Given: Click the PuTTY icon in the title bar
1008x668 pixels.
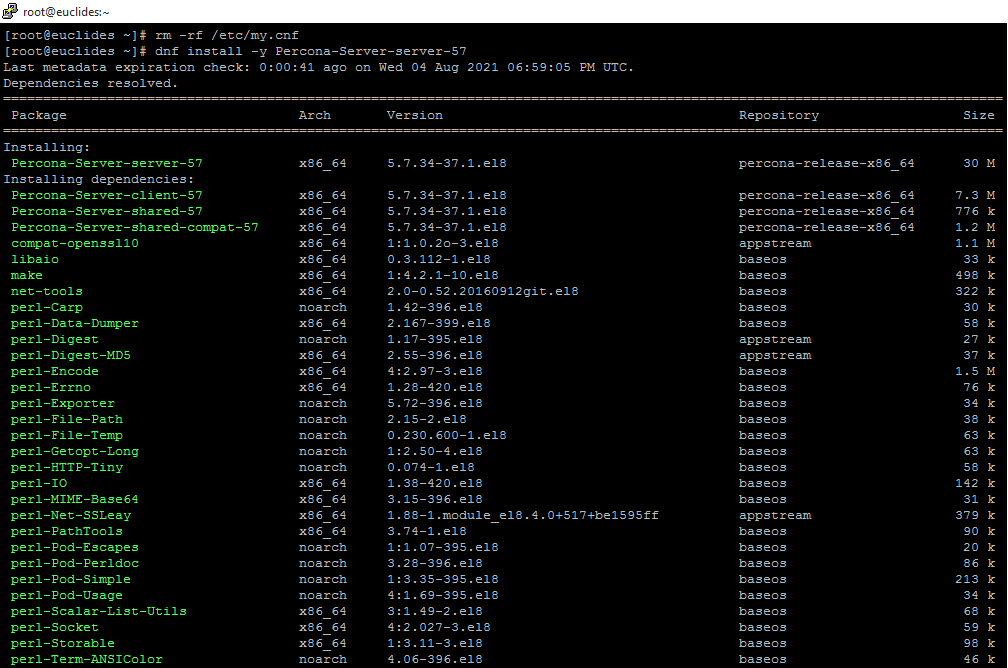Looking at the screenshot, I should (x=9, y=11).
